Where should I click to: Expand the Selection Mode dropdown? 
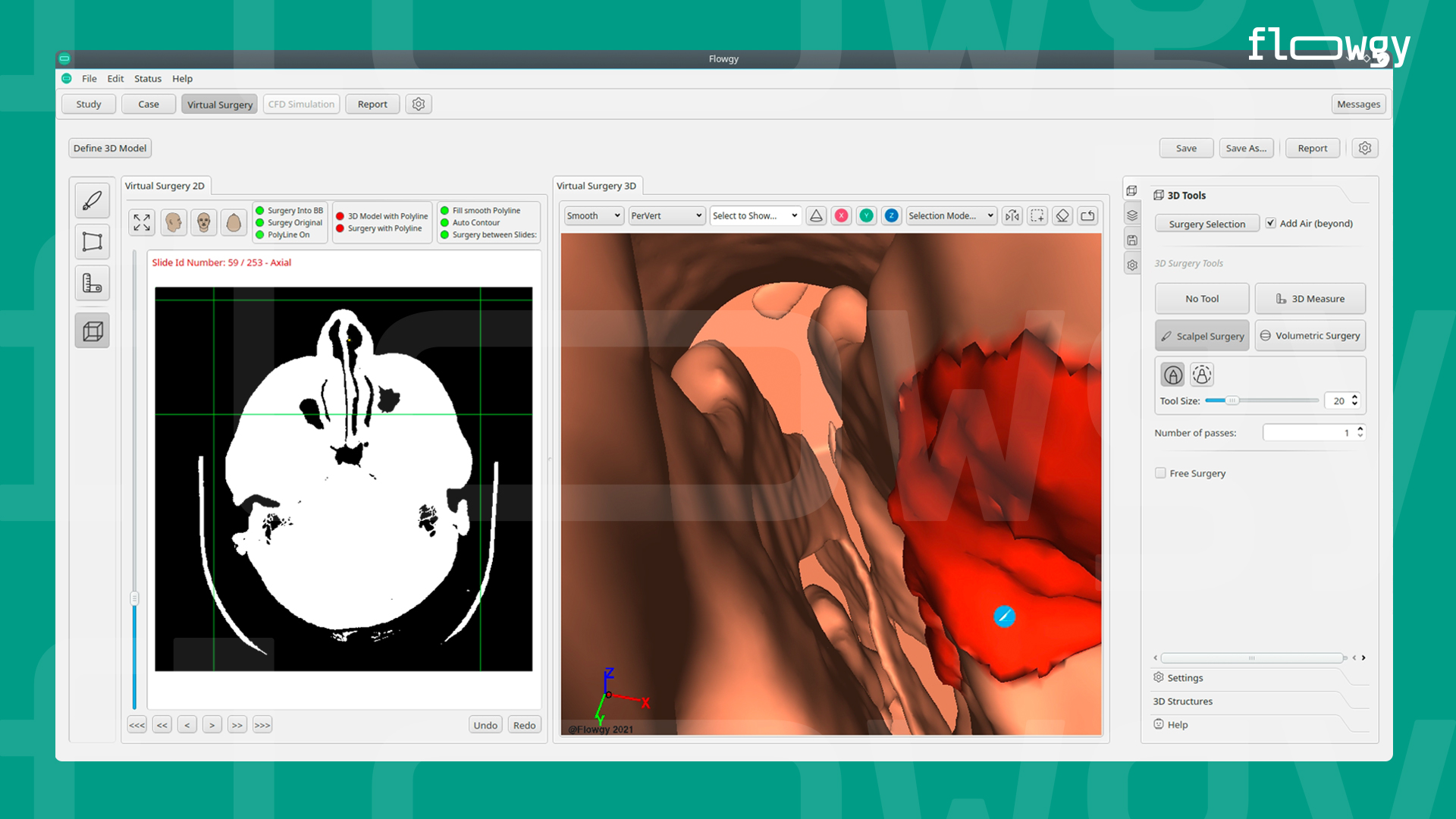click(x=950, y=215)
